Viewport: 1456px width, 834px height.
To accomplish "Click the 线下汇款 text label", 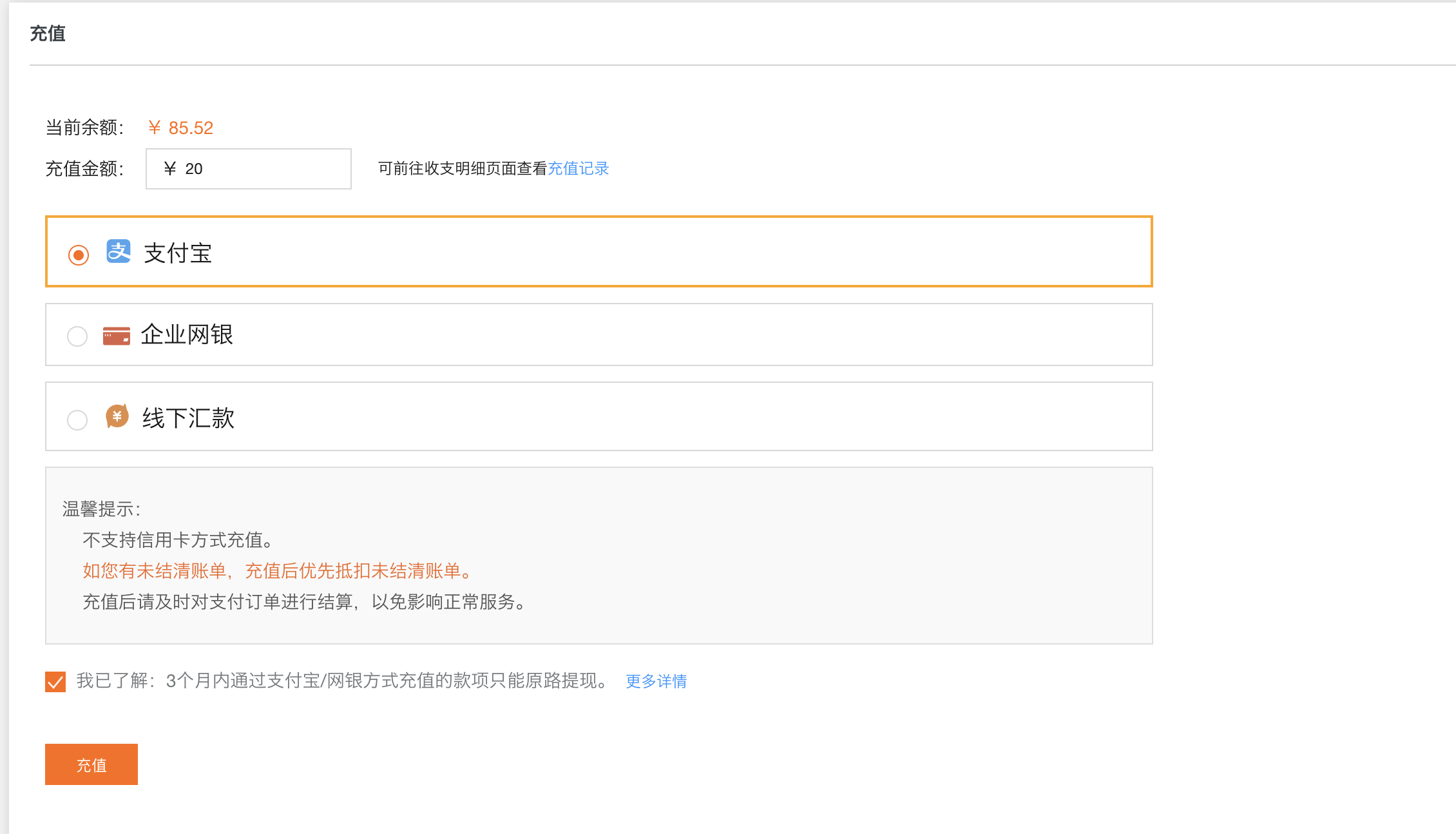I will coord(188,418).
